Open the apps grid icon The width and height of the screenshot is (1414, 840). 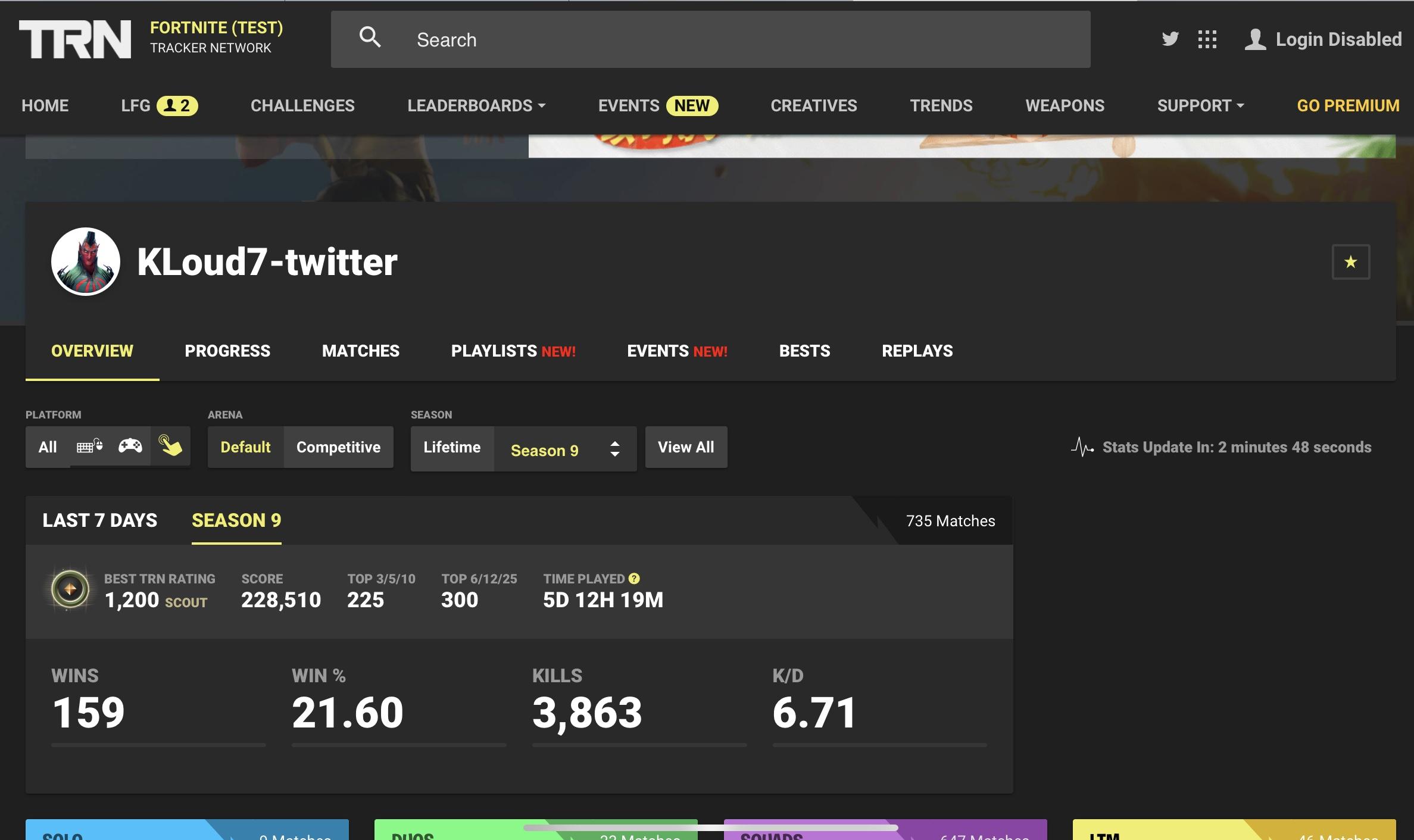coord(1207,39)
